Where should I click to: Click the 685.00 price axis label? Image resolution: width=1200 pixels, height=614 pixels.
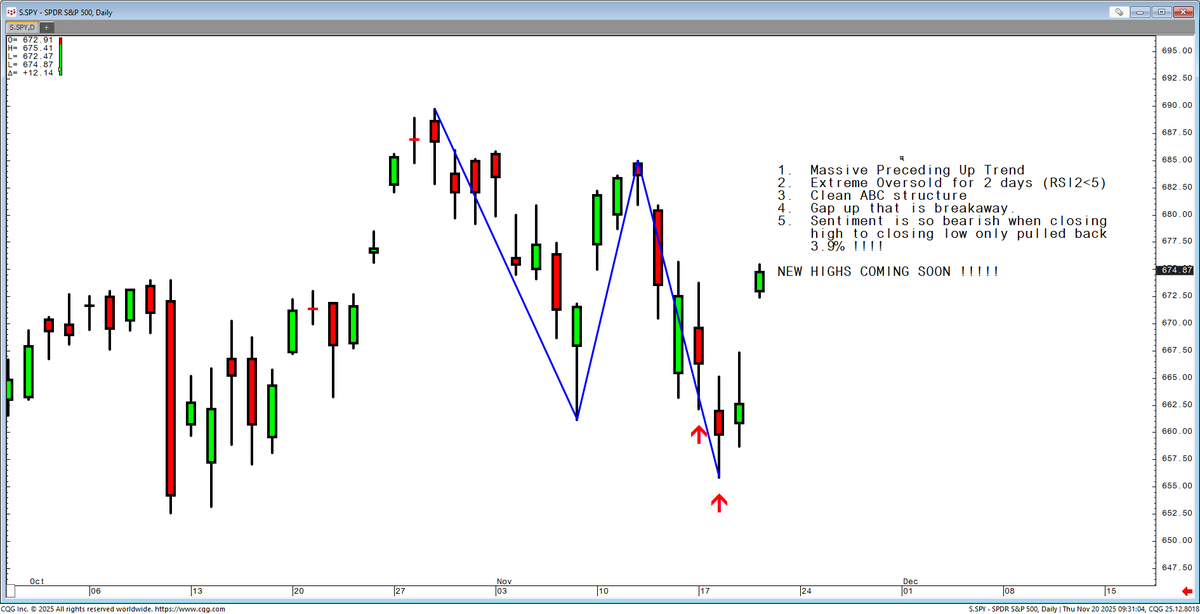coord(1176,160)
